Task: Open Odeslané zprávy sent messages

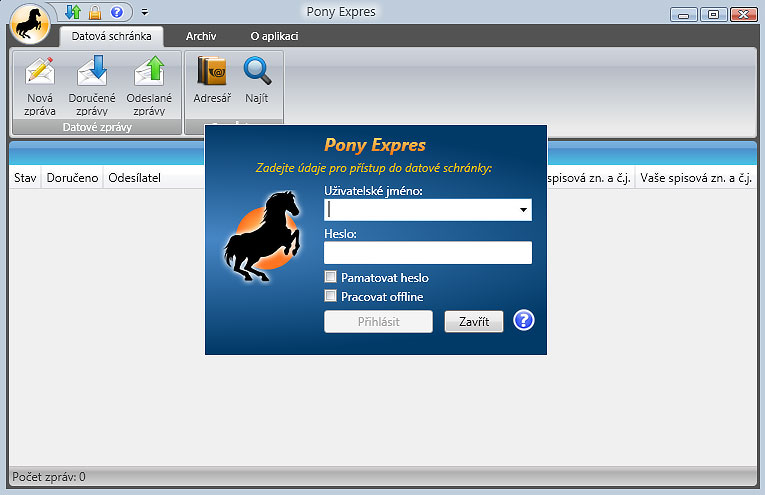Action: pyautogui.click(x=149, y=86)
